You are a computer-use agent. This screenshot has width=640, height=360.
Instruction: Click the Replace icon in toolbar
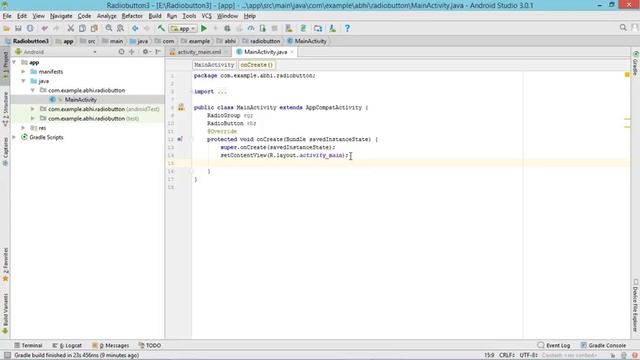pyautogui.click(x=120, y=29)
